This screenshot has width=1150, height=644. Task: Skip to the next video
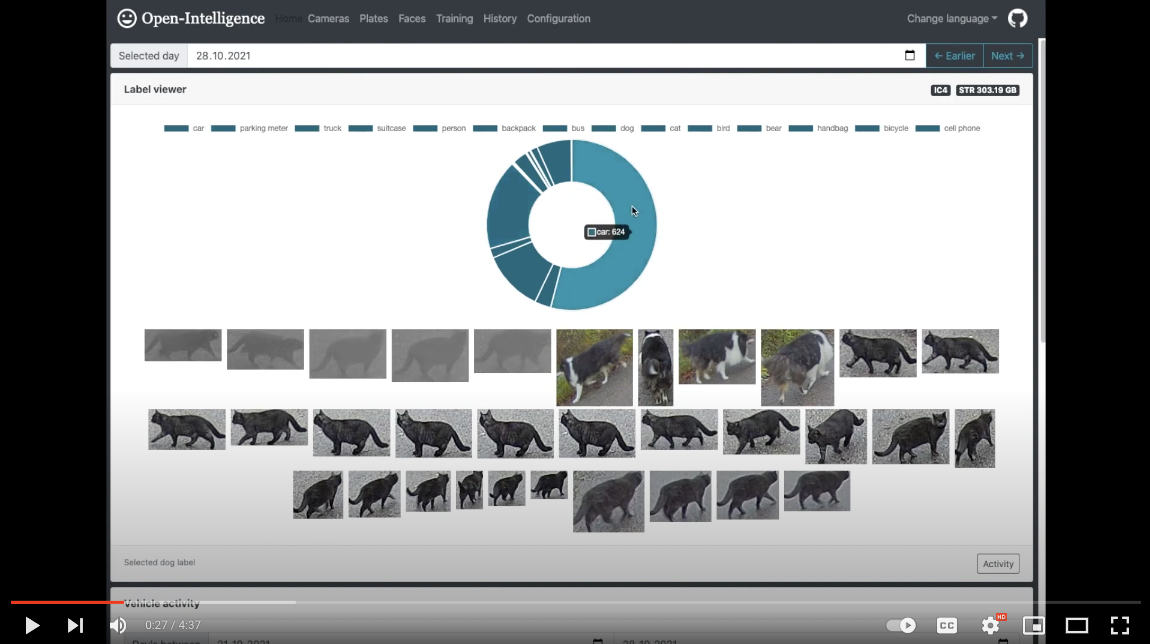[x=75, y=625]
